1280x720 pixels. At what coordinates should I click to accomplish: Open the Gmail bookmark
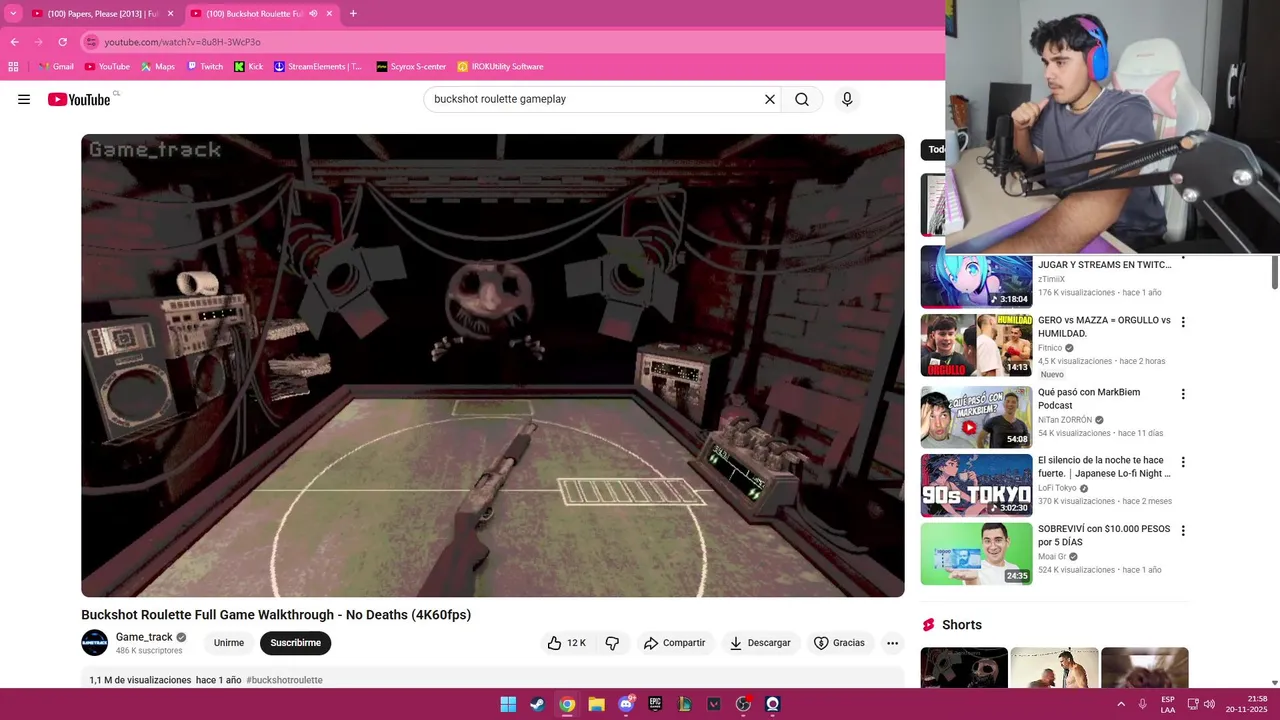pos(56,67)
